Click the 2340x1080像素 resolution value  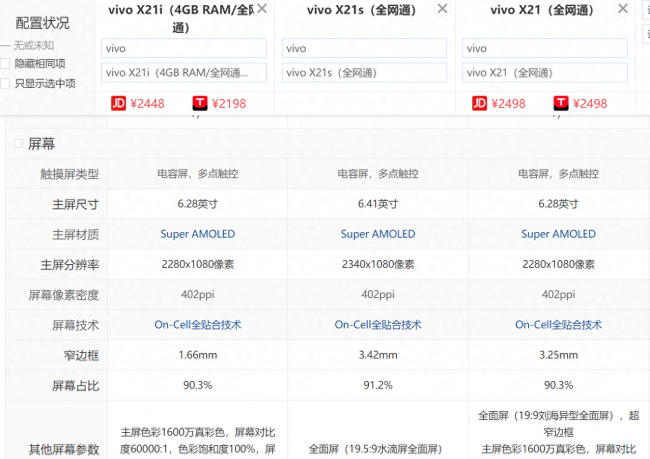(x=378, y=265)
